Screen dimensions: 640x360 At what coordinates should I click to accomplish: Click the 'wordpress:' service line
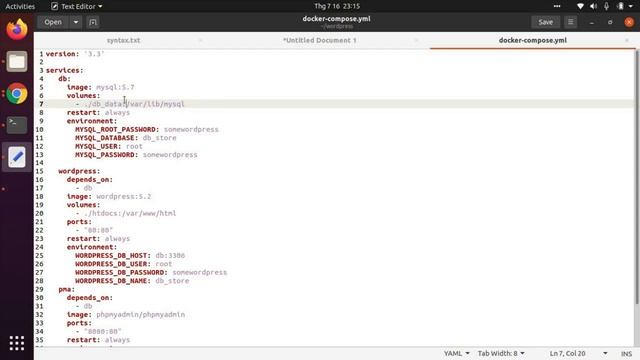click(x=79, y=171)
